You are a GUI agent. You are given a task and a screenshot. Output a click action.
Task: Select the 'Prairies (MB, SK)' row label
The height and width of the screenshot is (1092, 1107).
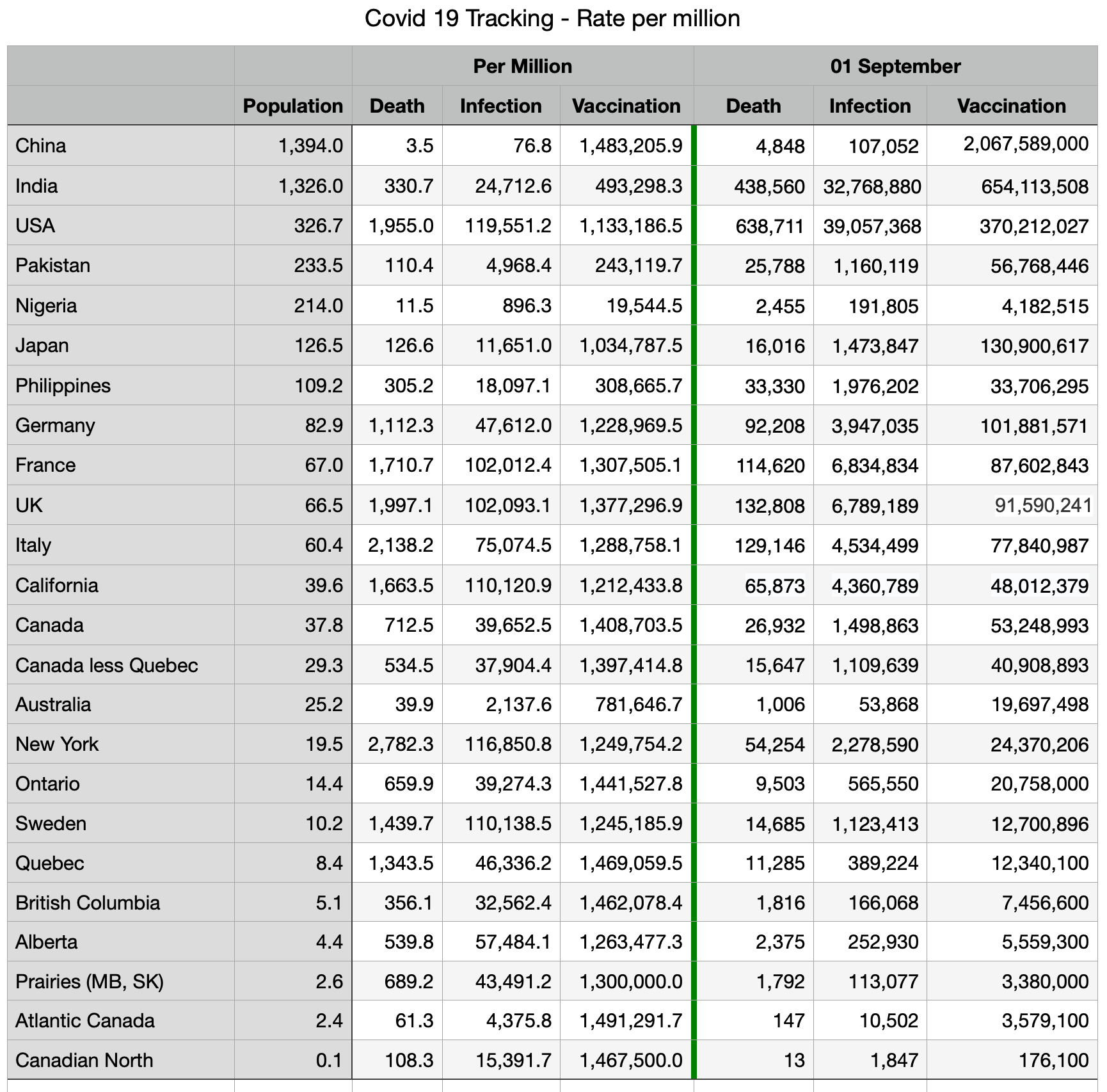(90, 982)
